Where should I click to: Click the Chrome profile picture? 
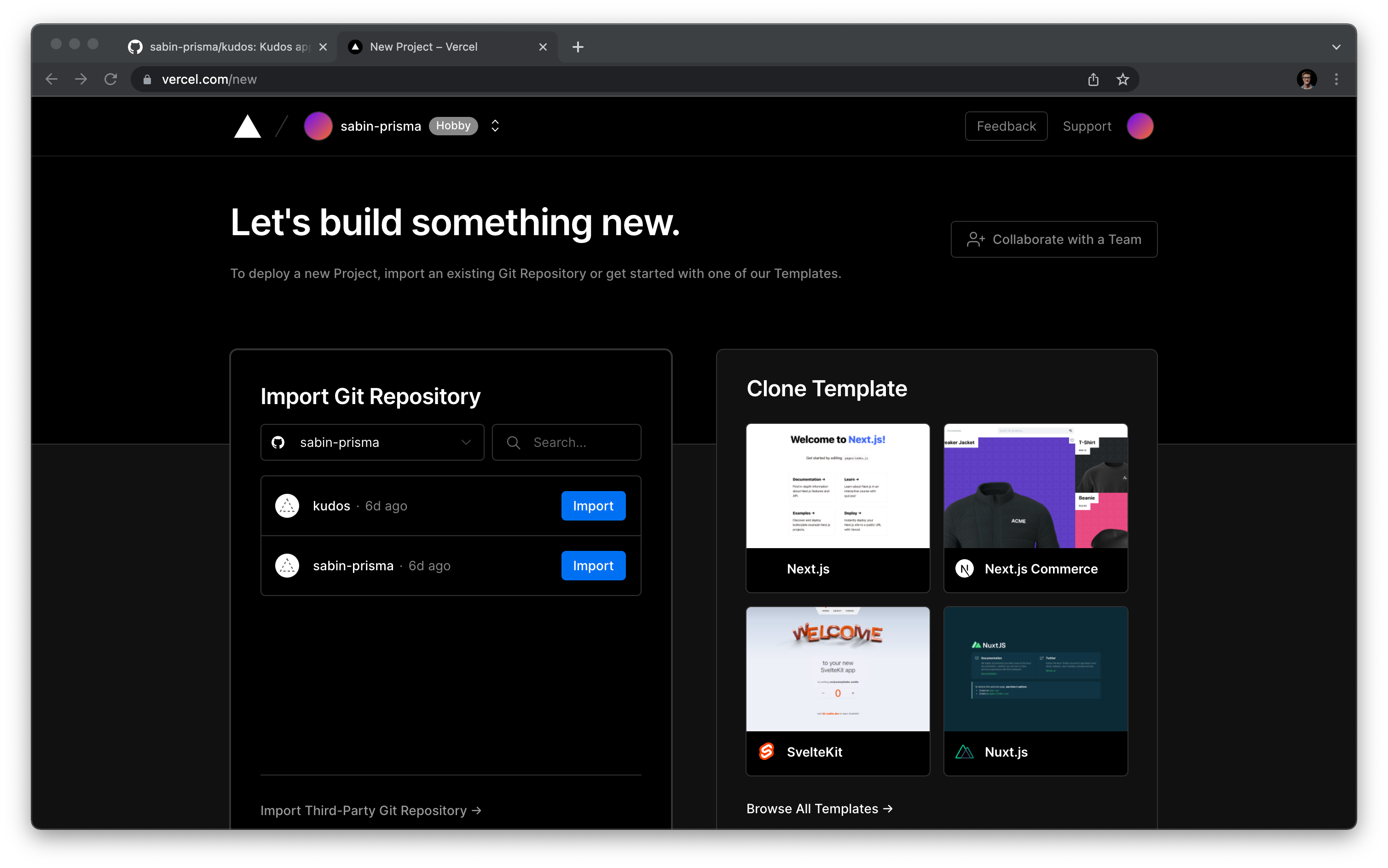pyautogui.click(x=1307, y=79)
